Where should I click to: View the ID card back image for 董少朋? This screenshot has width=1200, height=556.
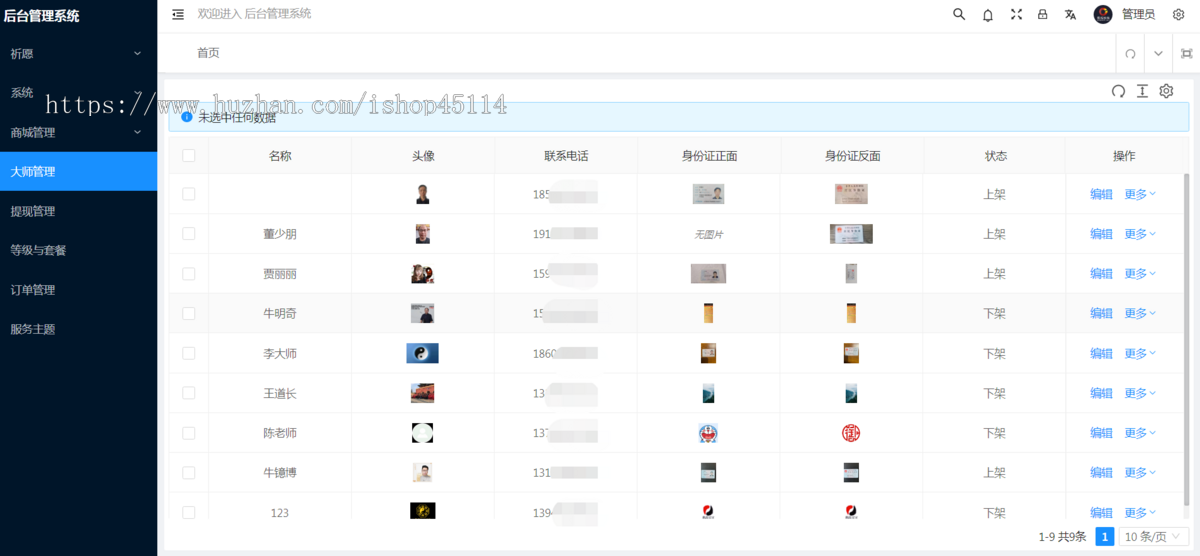click(x=851, y=234)
